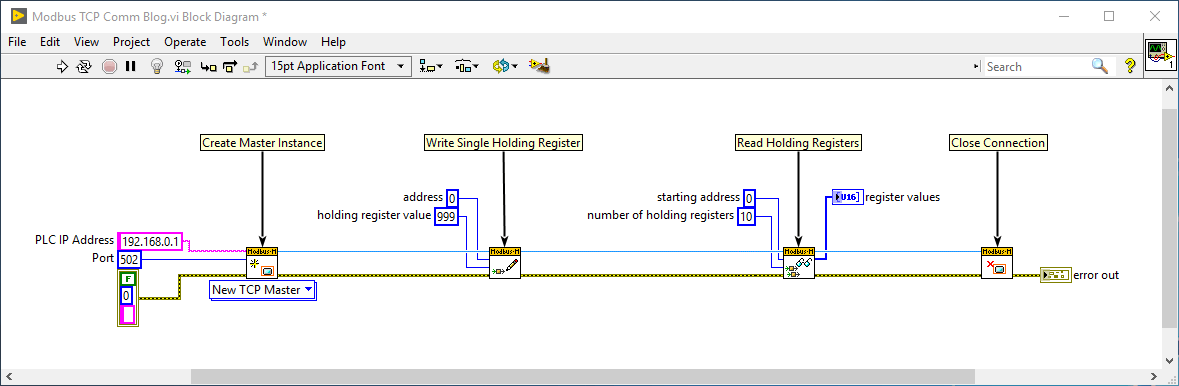Click the LabVIEW title bar icon
This screenshot has height=386, width=1179.
pos(18,16)
